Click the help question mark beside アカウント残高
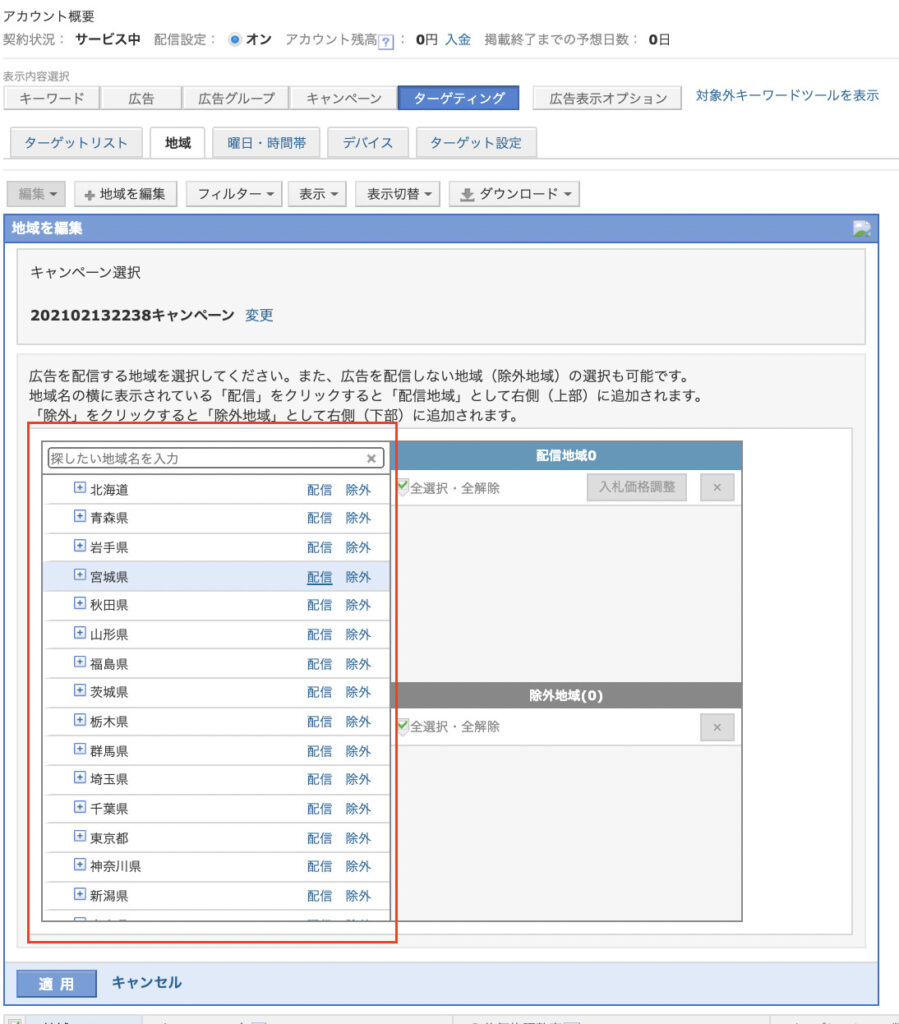Image resolution: width=899 pixels, height=1024 pixels. 385,41
